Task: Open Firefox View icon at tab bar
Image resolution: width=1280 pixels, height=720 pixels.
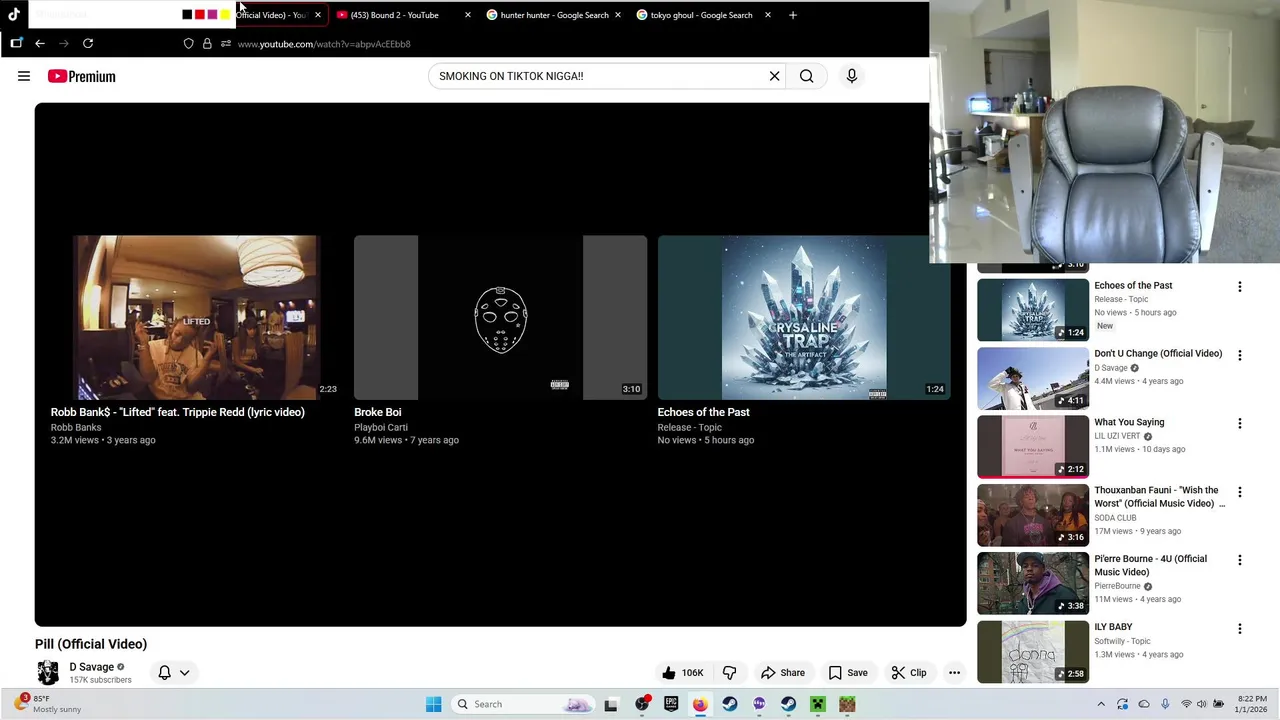Action: (x=16, y=44)
